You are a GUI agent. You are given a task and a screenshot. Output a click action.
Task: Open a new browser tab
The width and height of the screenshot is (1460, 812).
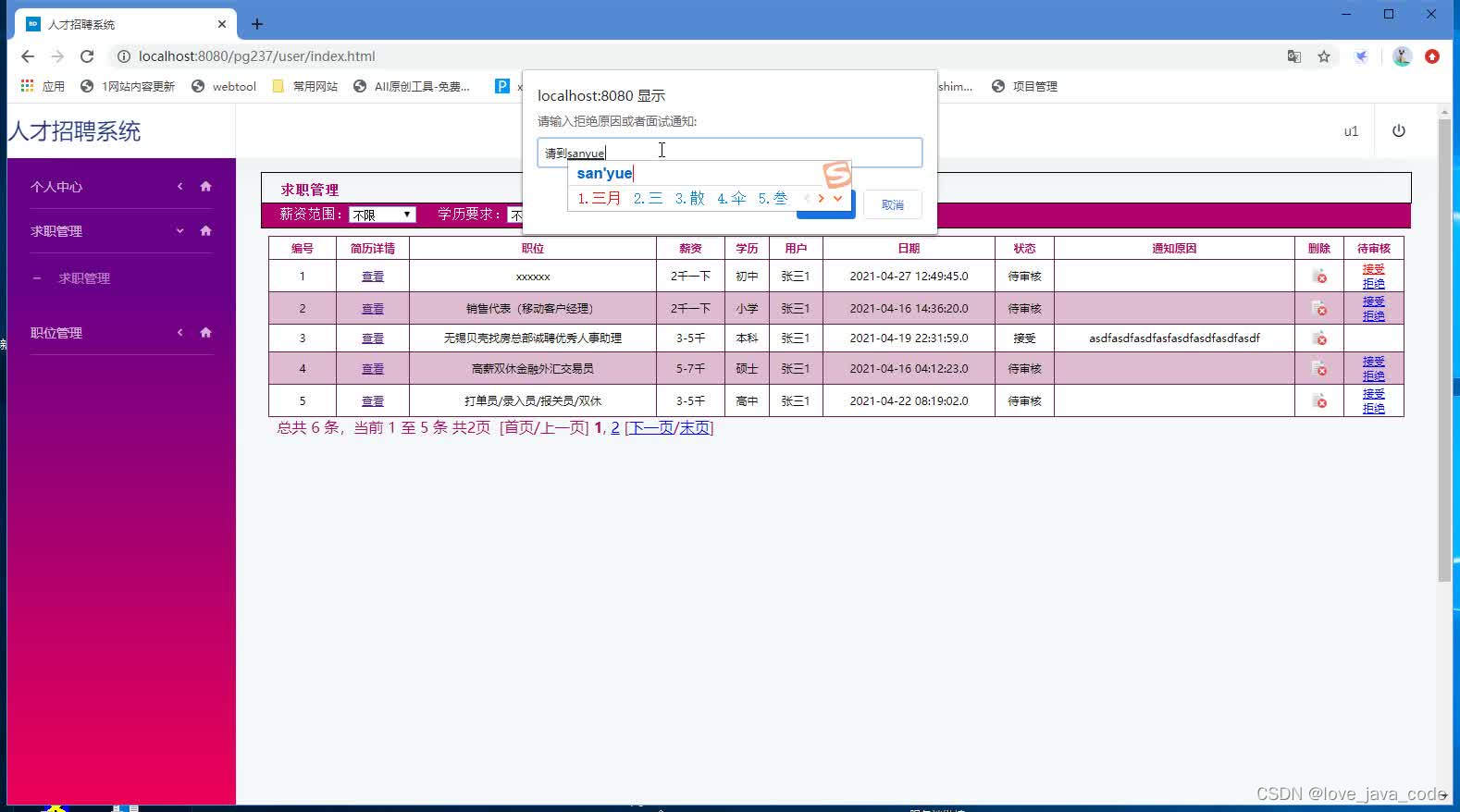[257, 24]
